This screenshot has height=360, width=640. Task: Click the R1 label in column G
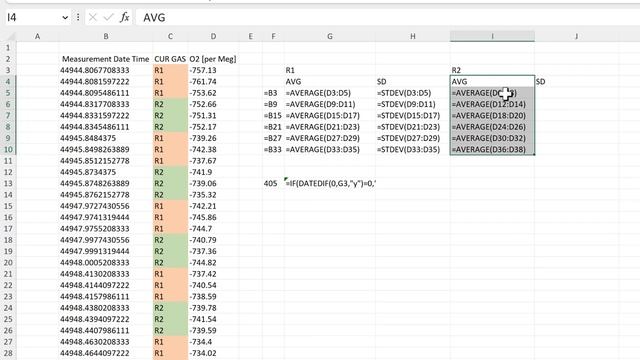(x=330, y=70)
